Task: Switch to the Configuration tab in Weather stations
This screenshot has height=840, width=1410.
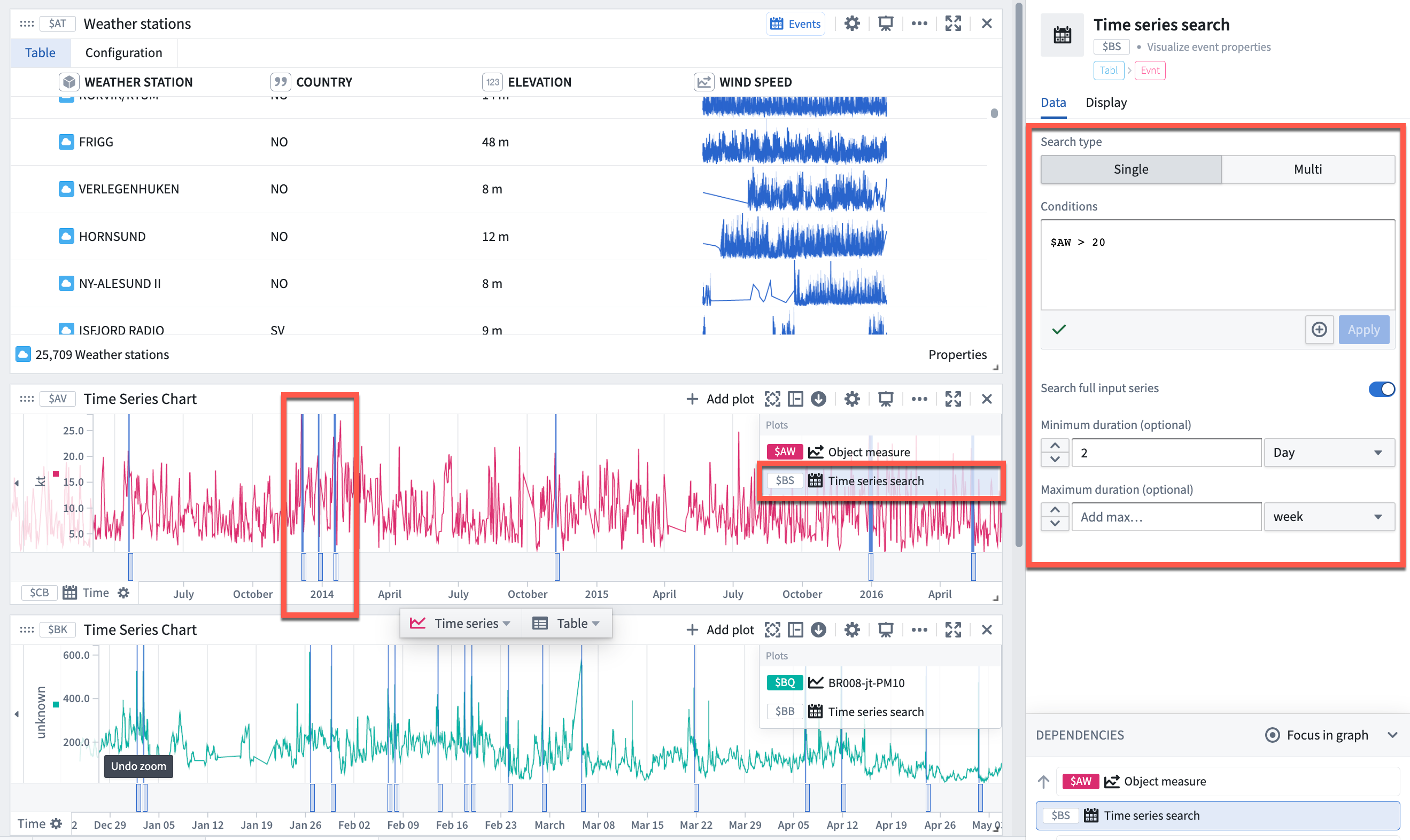Action: [123, 52]
